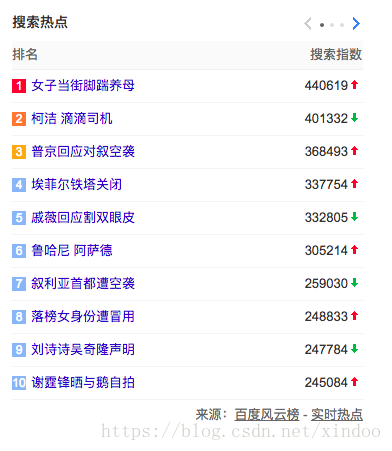Click the blue rank 5 badge
The image size is (392, 451).
click(x=19, y=218)
